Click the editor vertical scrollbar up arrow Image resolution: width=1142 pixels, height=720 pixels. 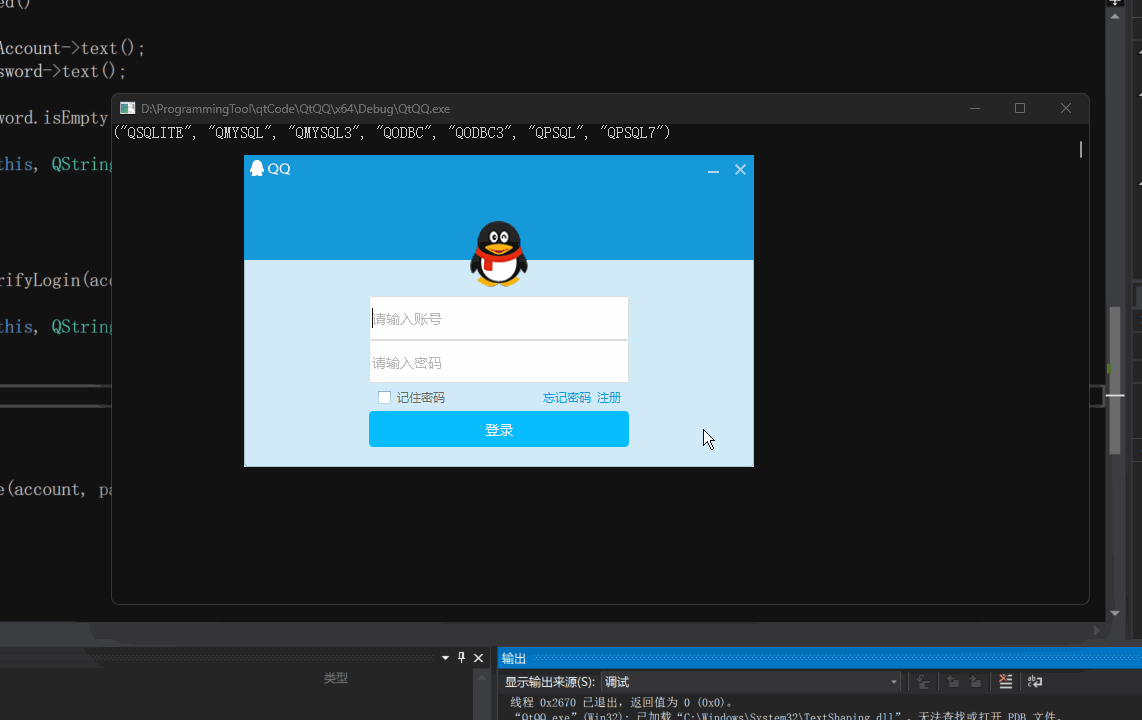point(1115,16)
